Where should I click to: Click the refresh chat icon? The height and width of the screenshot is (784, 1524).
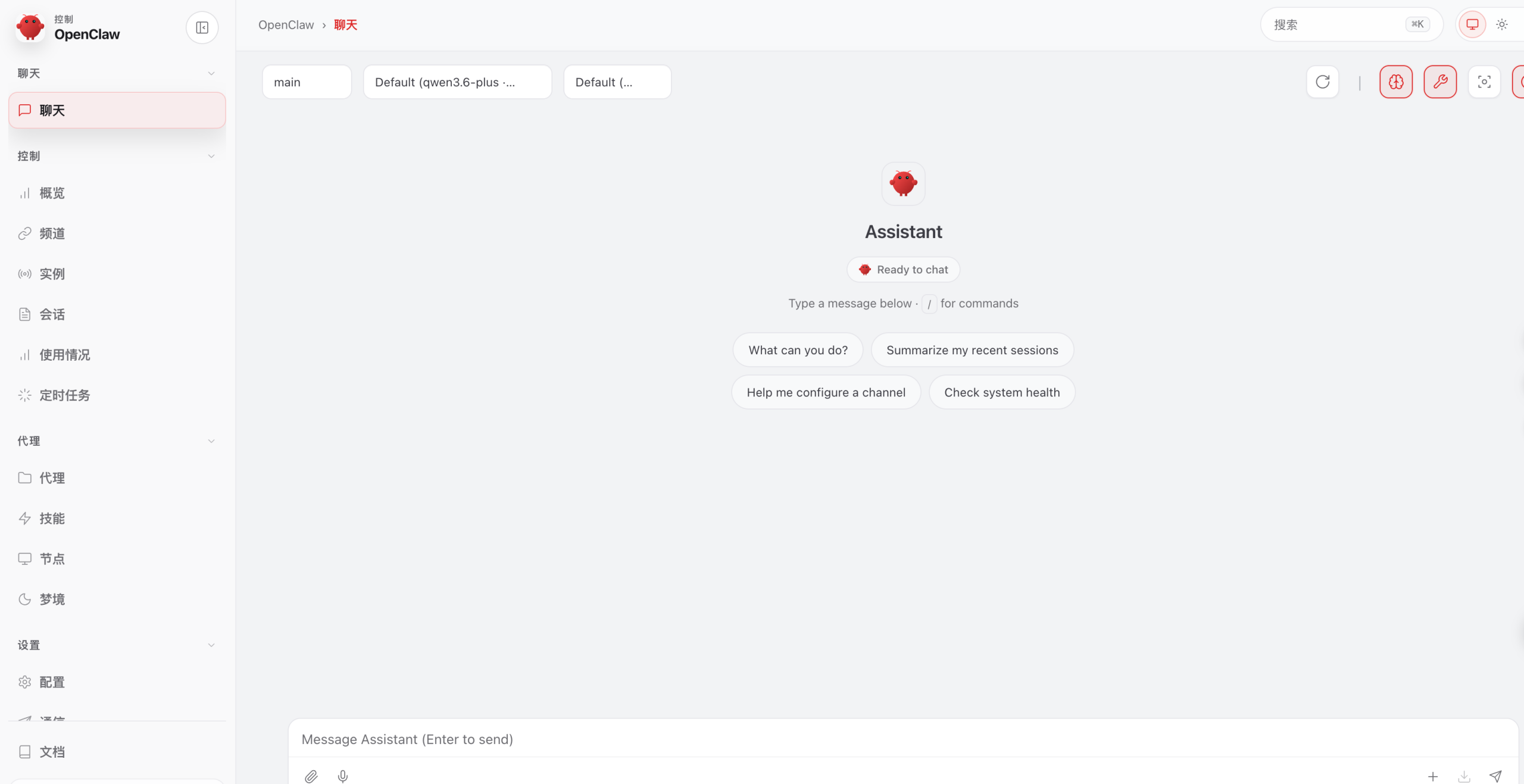coord(1322,82)
